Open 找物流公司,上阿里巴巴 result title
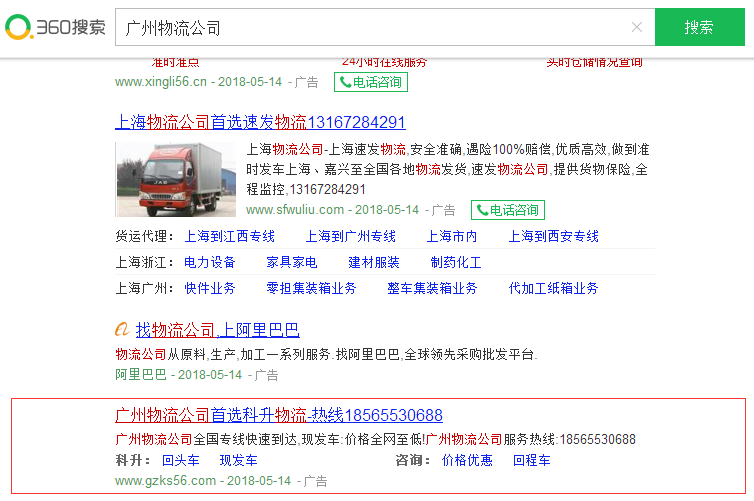The image size is (754, 501). tap(217, 330)
